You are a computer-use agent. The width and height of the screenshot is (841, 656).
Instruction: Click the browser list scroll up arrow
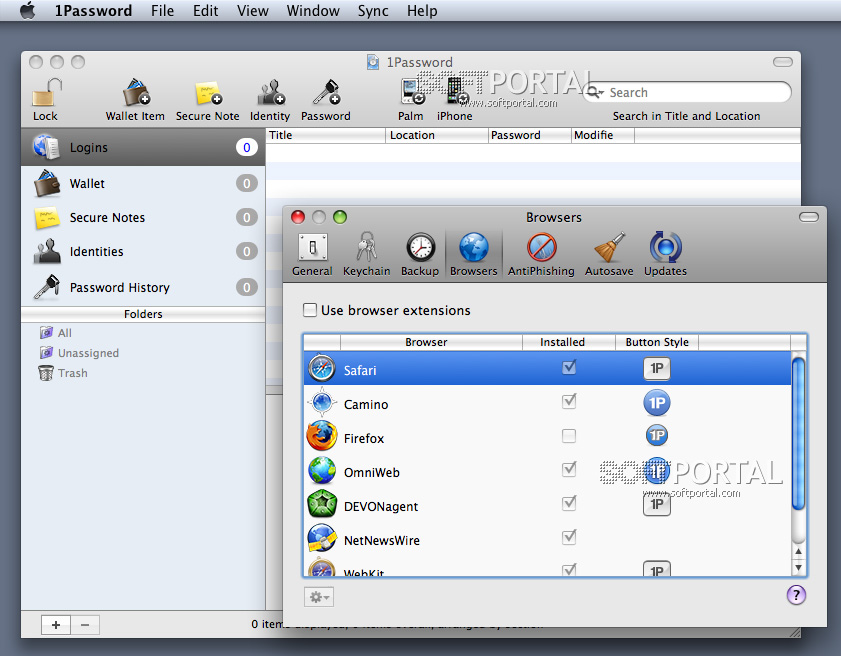pos(799,551)
